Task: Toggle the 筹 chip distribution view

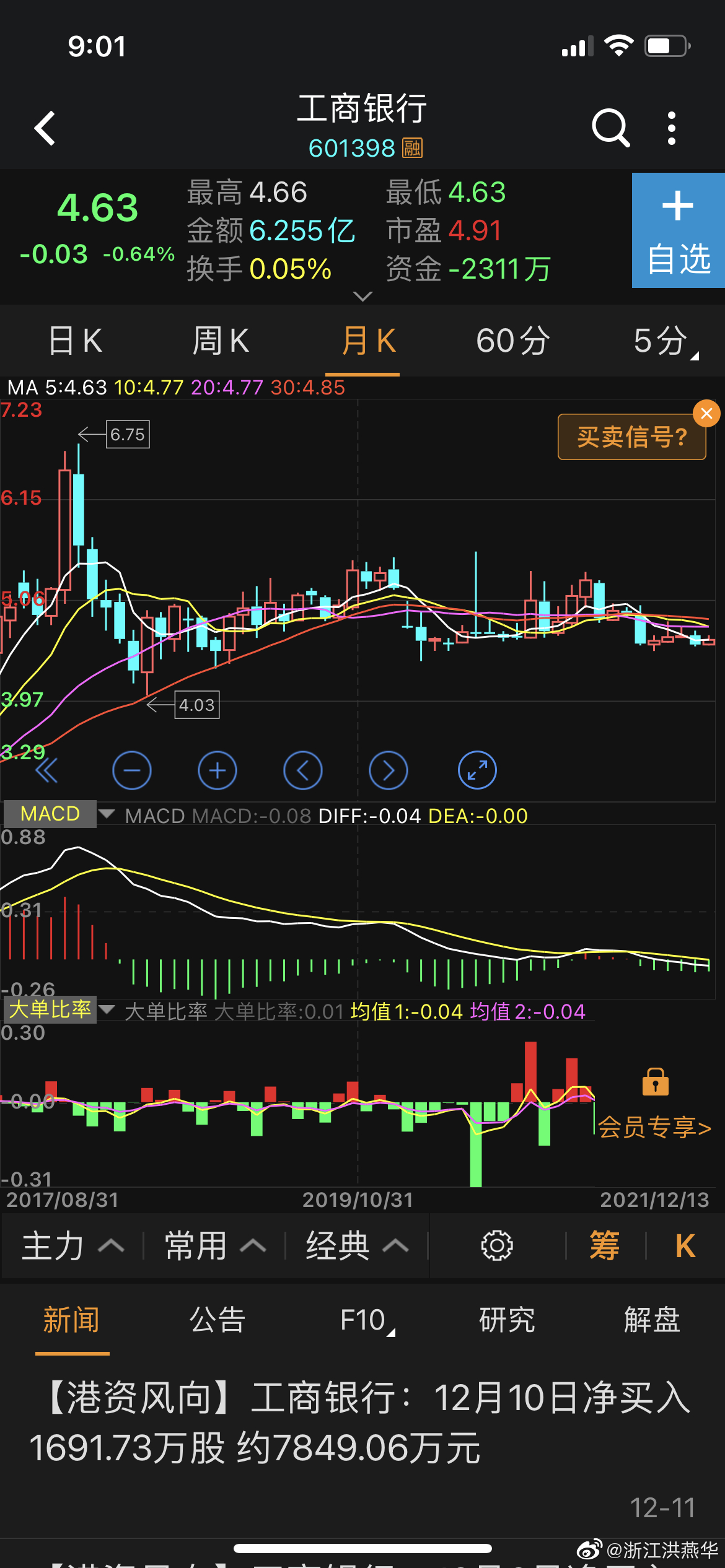Action: pos(605,1246)
